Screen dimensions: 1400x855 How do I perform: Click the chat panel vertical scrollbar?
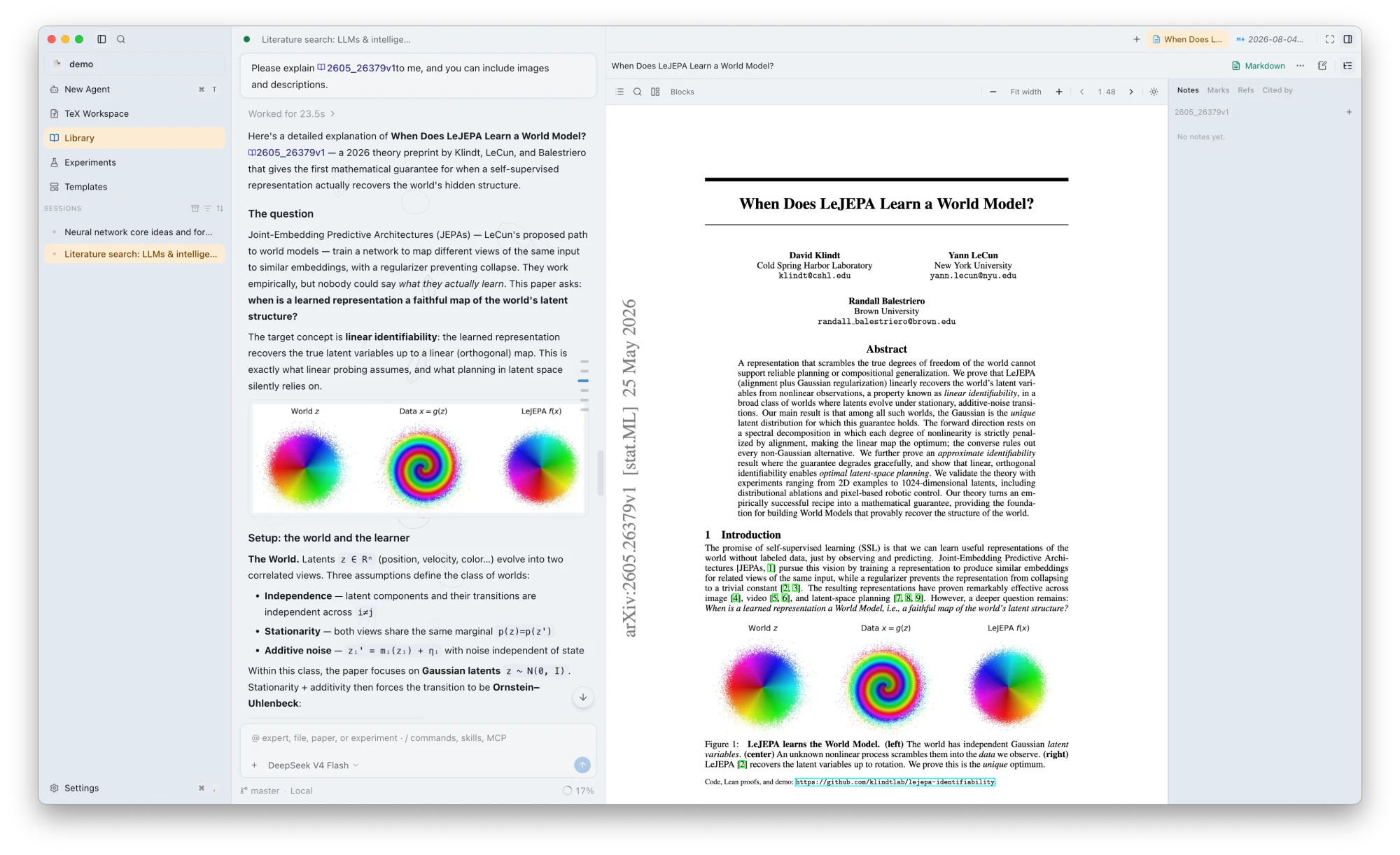(x=601, y=473)
